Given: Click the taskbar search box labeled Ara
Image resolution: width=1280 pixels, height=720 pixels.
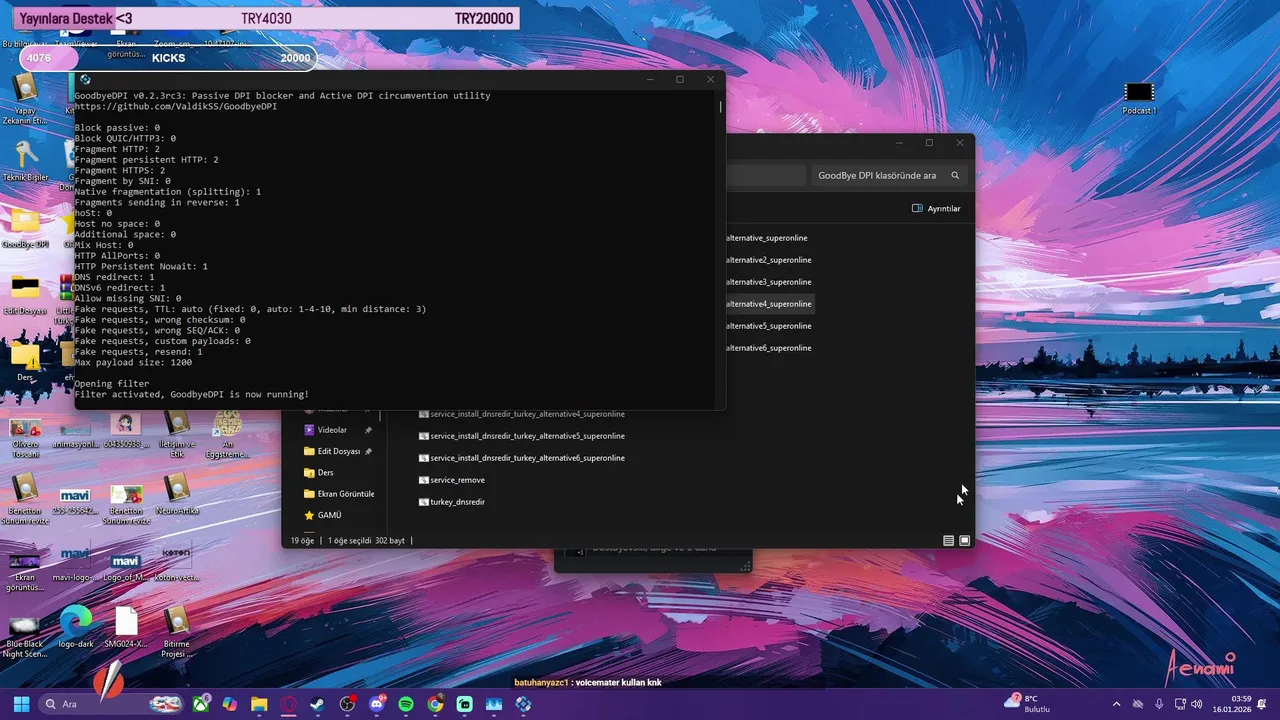Looking at the screenshot, I should [111, 704].
